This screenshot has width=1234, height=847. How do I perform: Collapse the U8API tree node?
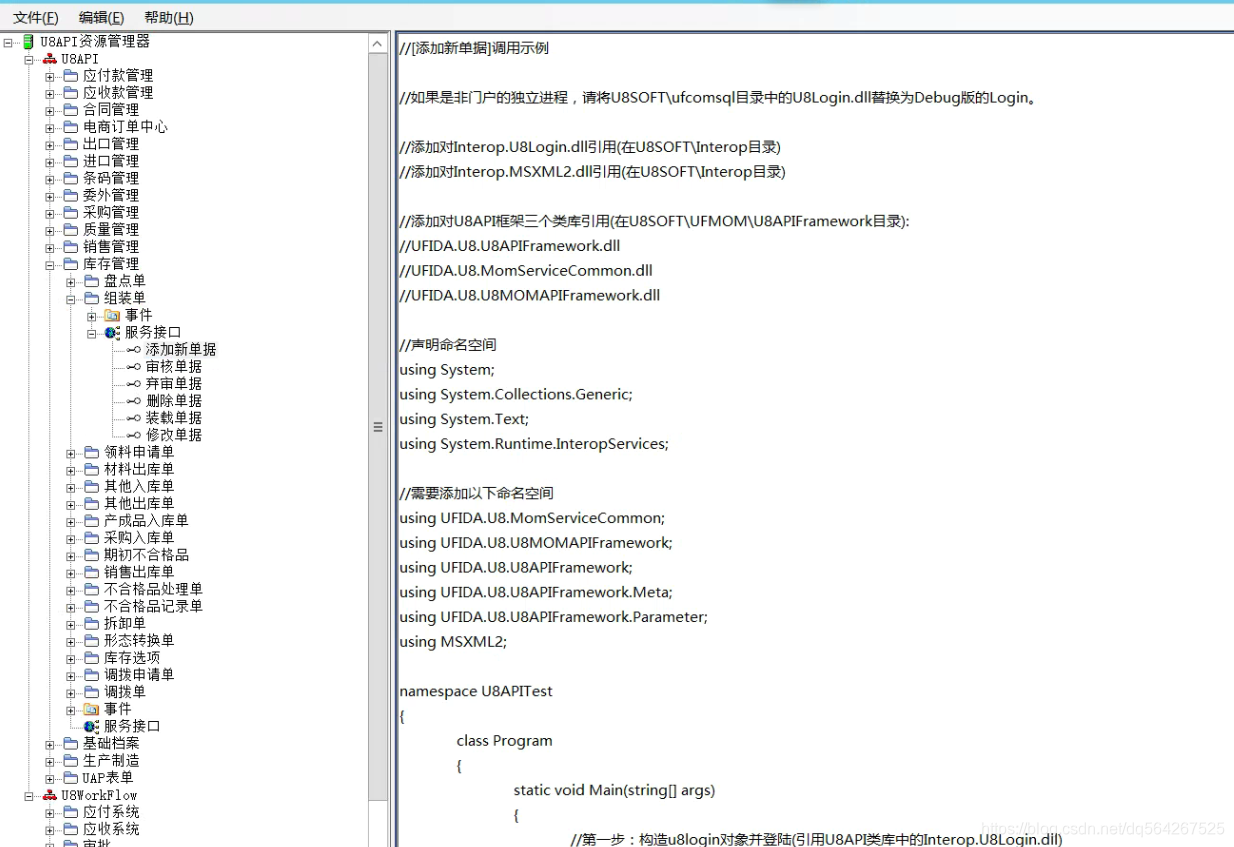click(x=29, y=59)
